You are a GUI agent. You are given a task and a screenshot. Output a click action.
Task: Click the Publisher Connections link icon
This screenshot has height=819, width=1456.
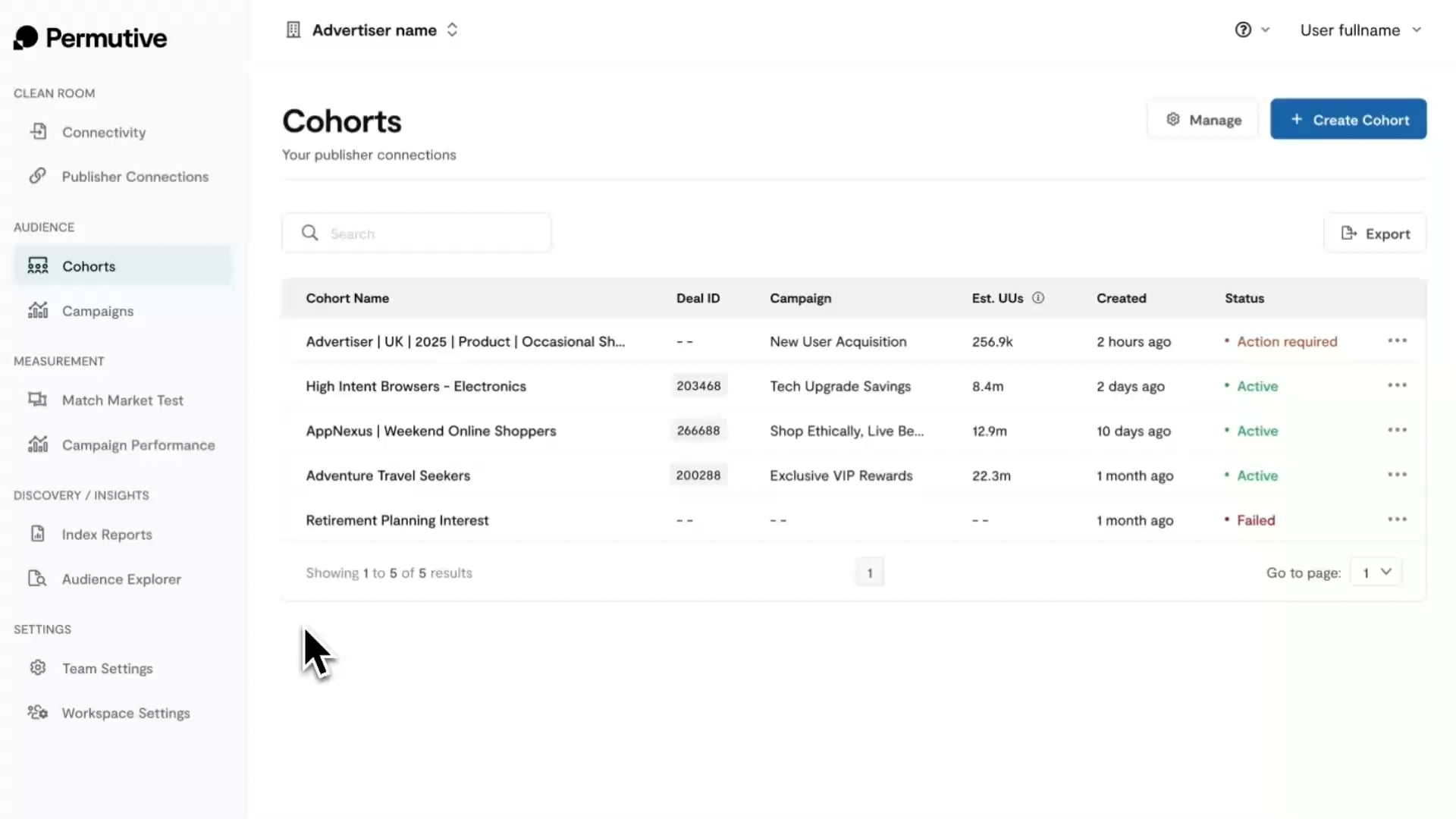pyautogui.click(x=38, y=176)
